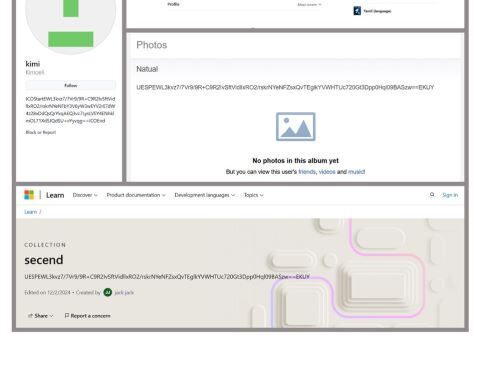Open the search icon in Learn header

[432, 195]
